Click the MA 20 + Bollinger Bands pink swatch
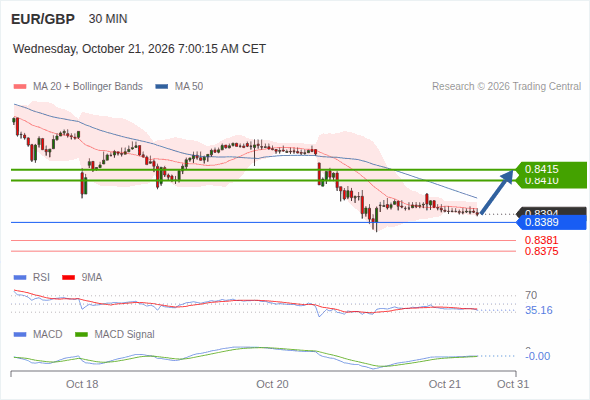 click(20, 87)
